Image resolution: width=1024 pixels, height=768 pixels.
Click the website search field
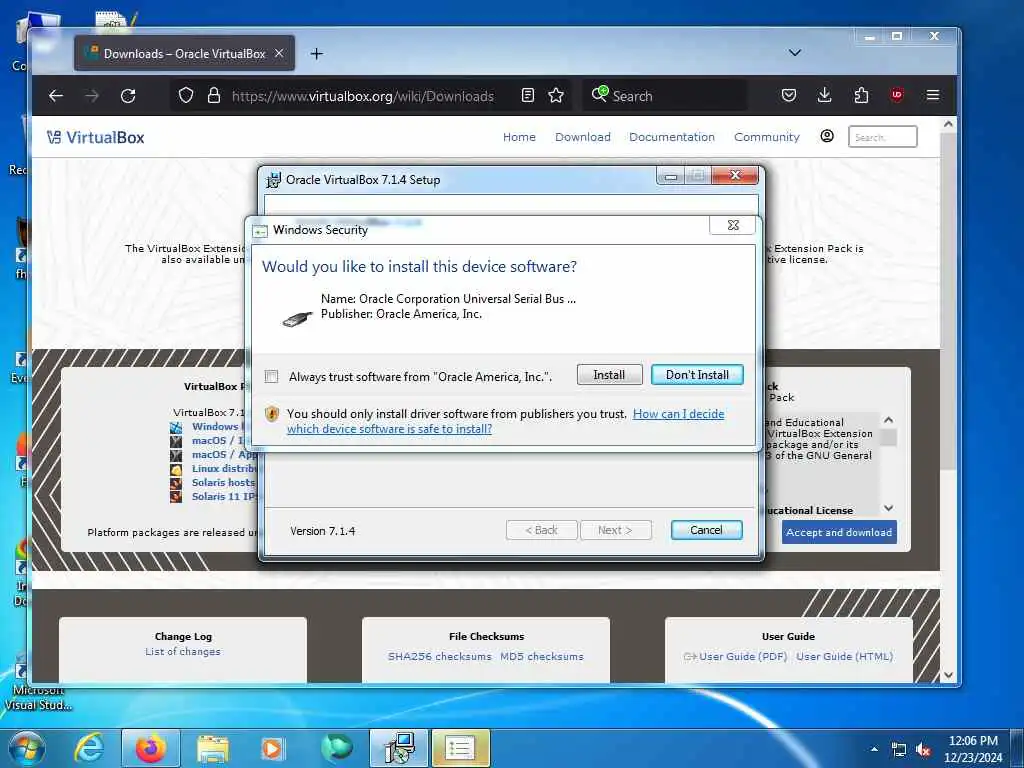[x=882, y=137]
